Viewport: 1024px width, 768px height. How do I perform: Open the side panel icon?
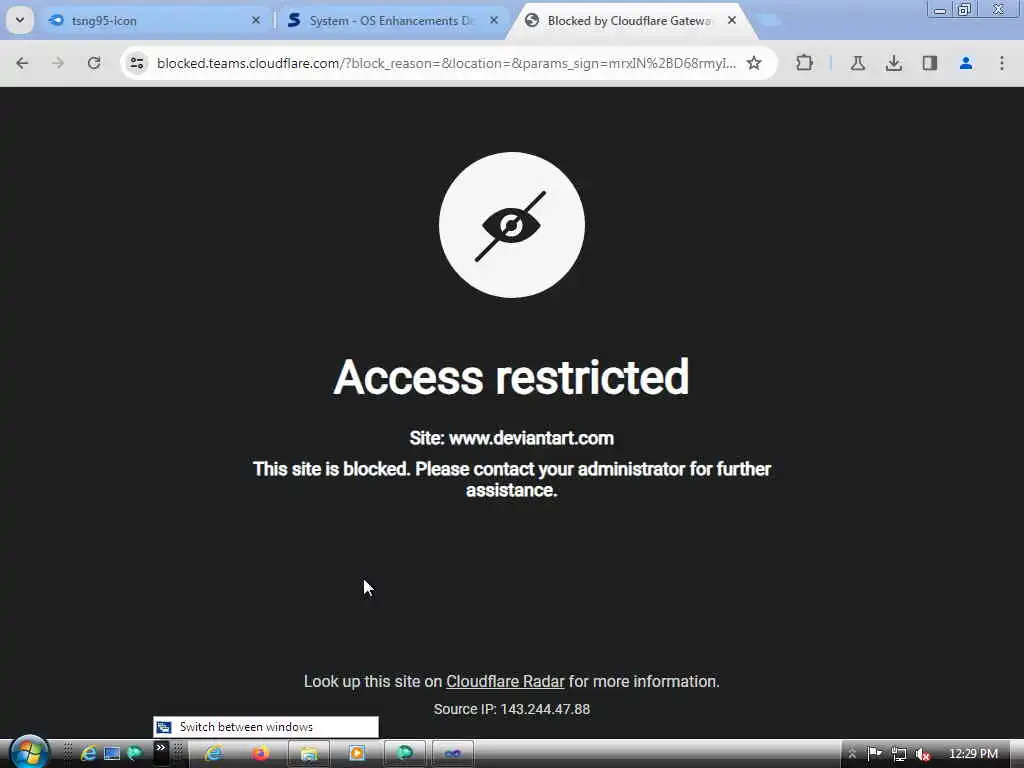coord(929,63)
